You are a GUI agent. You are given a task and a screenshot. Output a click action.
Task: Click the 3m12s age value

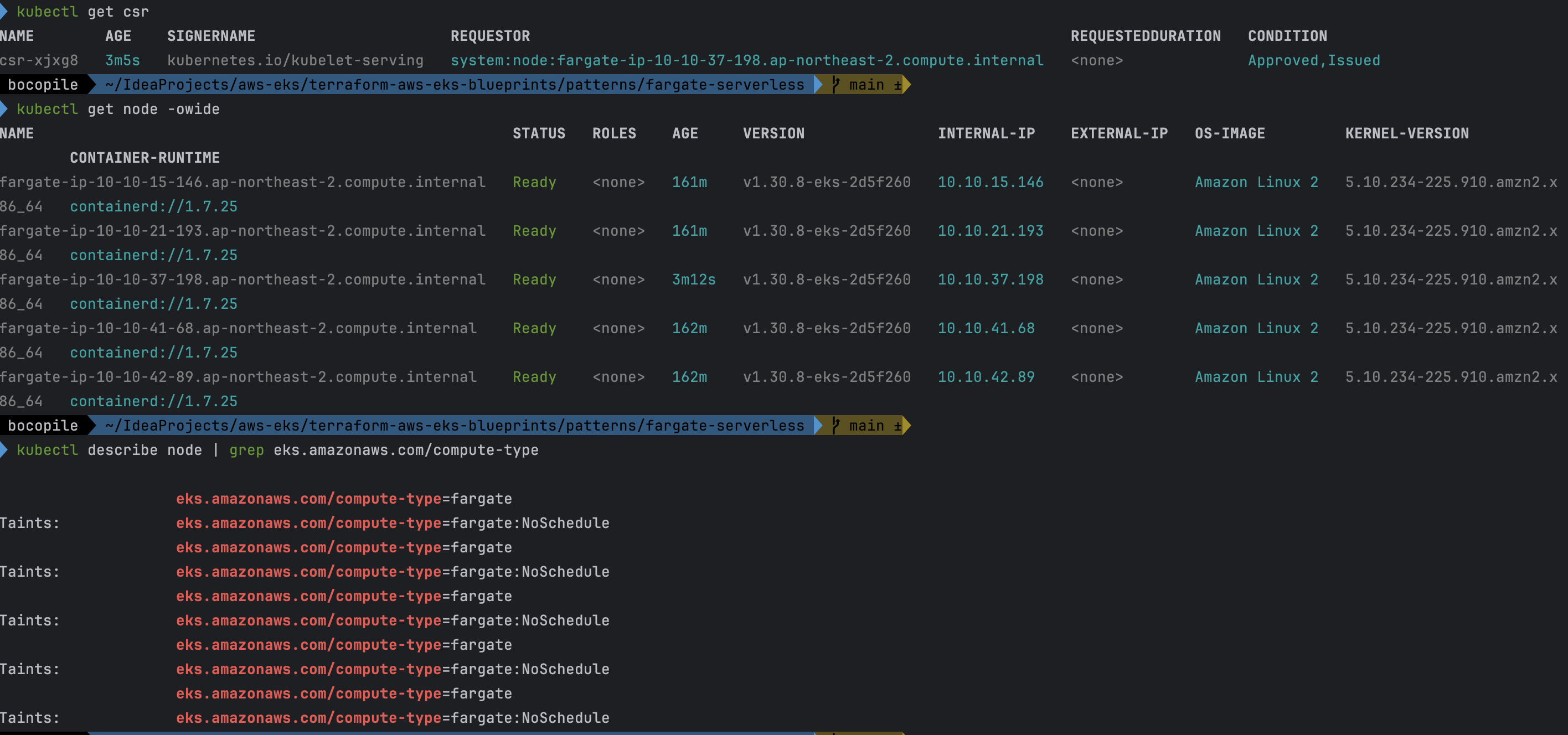click(693, 279)
